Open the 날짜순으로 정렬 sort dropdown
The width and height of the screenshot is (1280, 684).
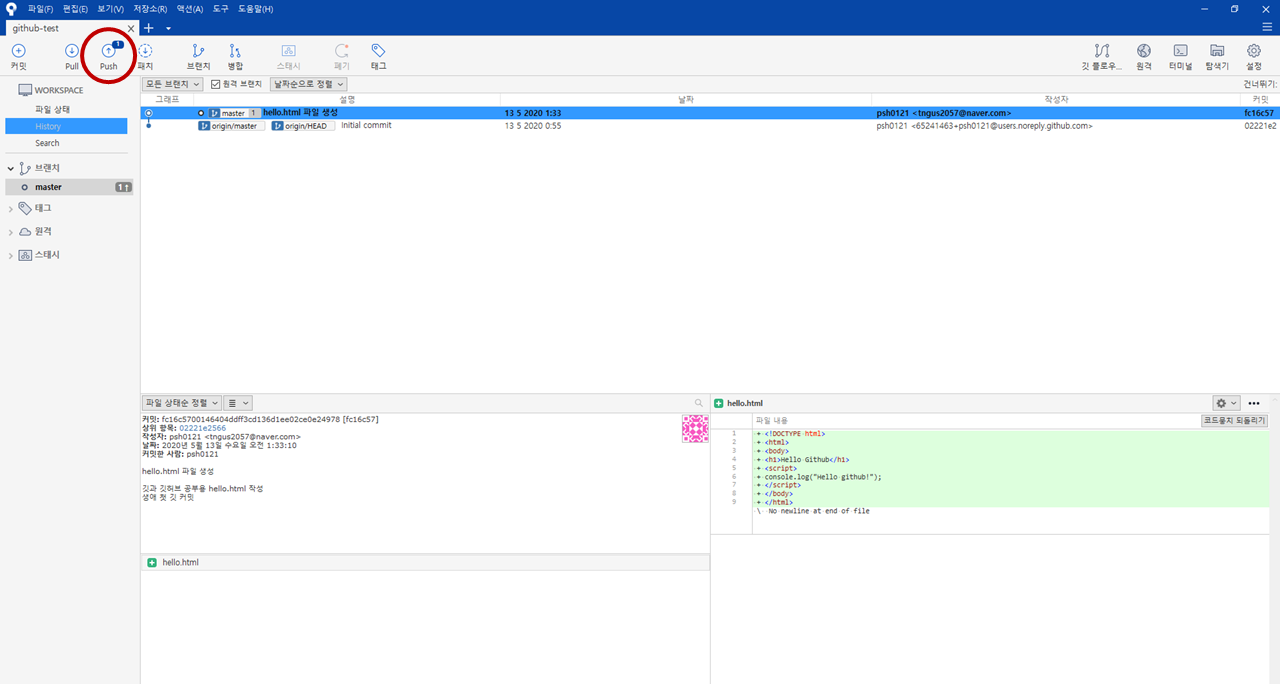309,84
